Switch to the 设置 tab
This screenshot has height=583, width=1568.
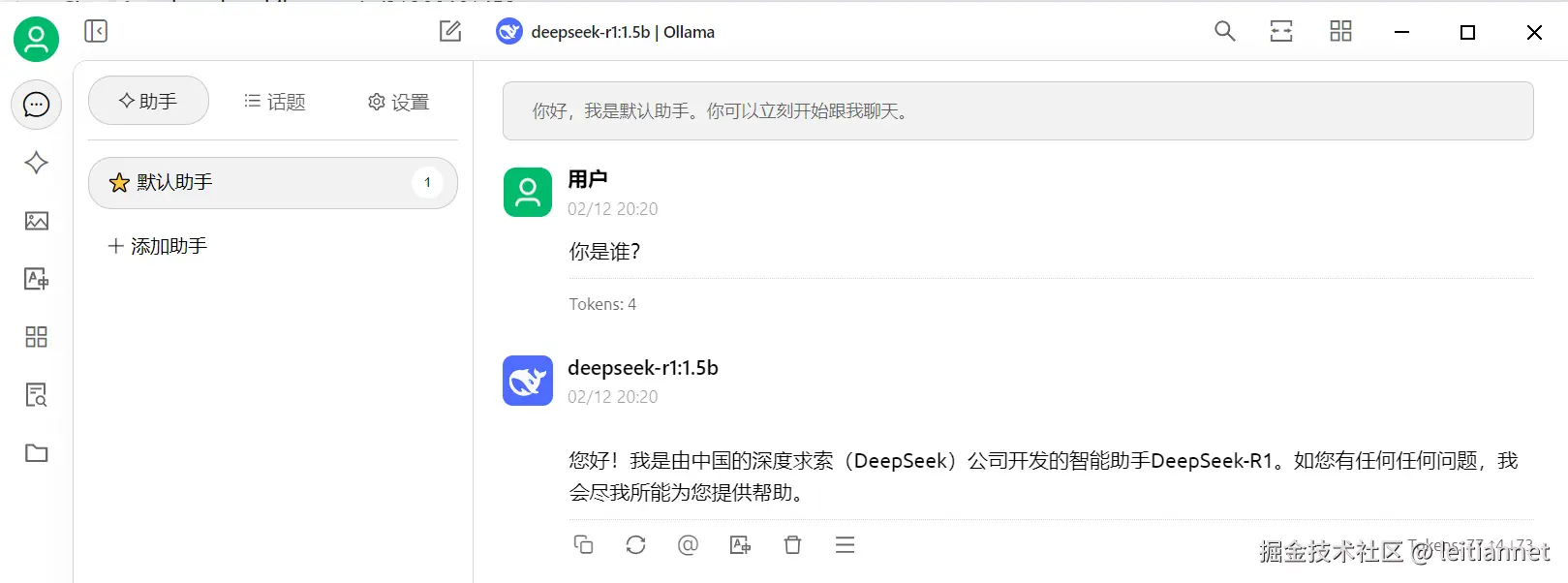[x=398, y=102]
